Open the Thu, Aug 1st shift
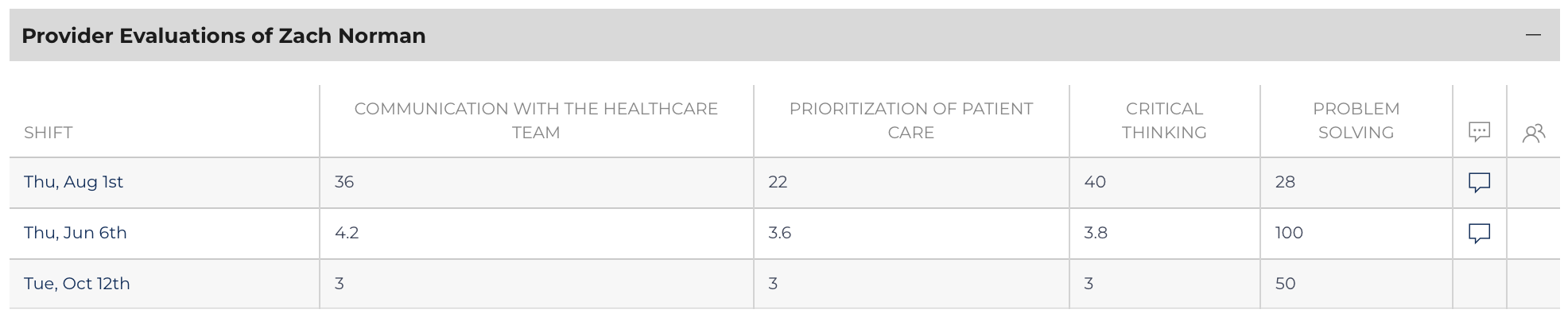Viewport: 1568px width, 321px height. tap(73, 182)
